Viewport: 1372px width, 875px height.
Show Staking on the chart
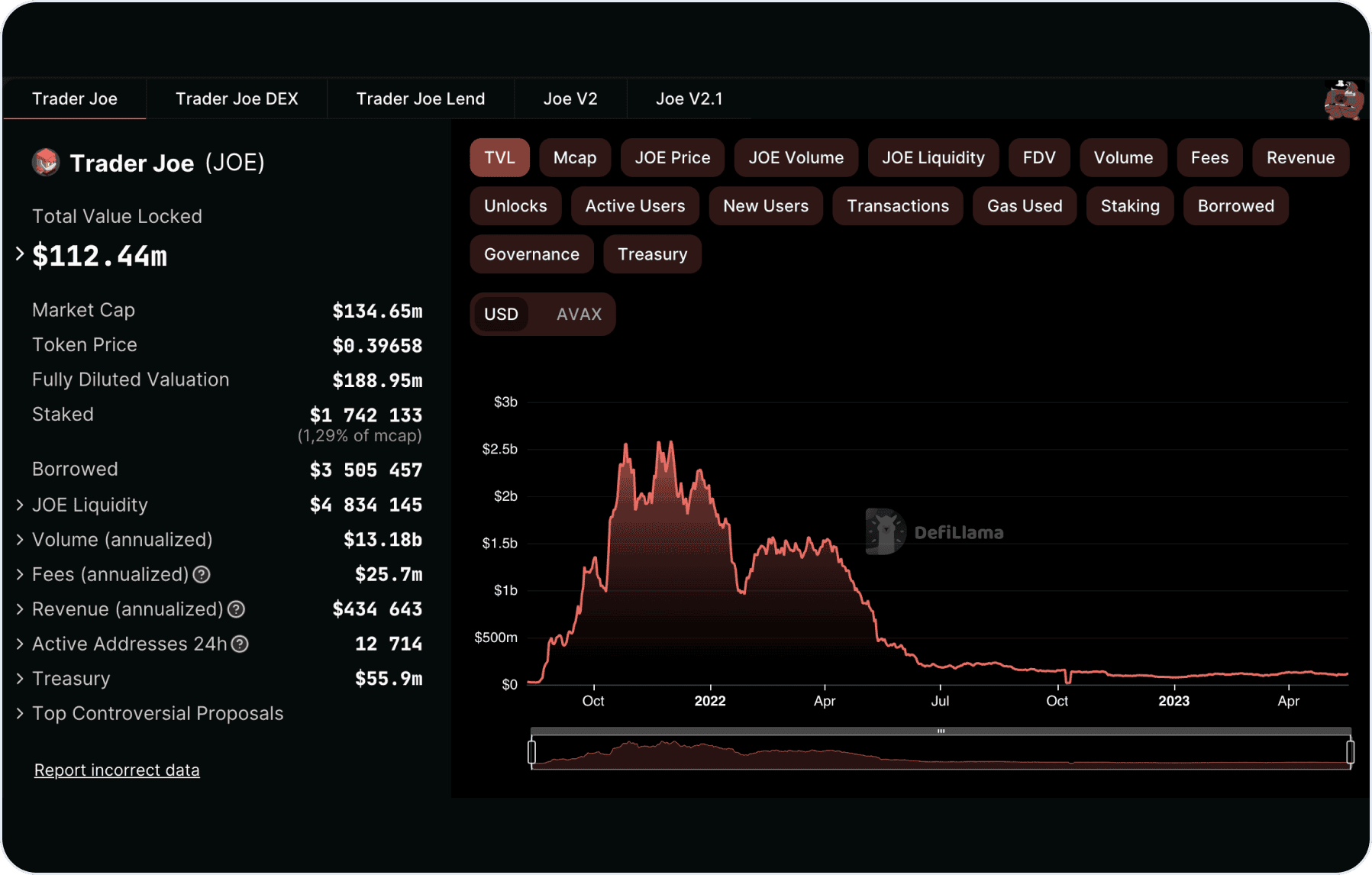[x=1130, y=206]
